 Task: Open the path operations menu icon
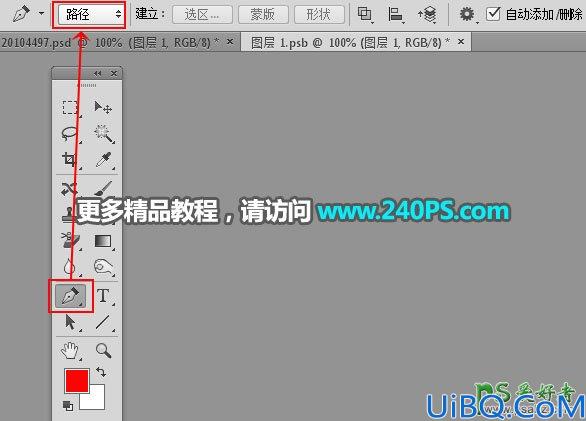365,15
